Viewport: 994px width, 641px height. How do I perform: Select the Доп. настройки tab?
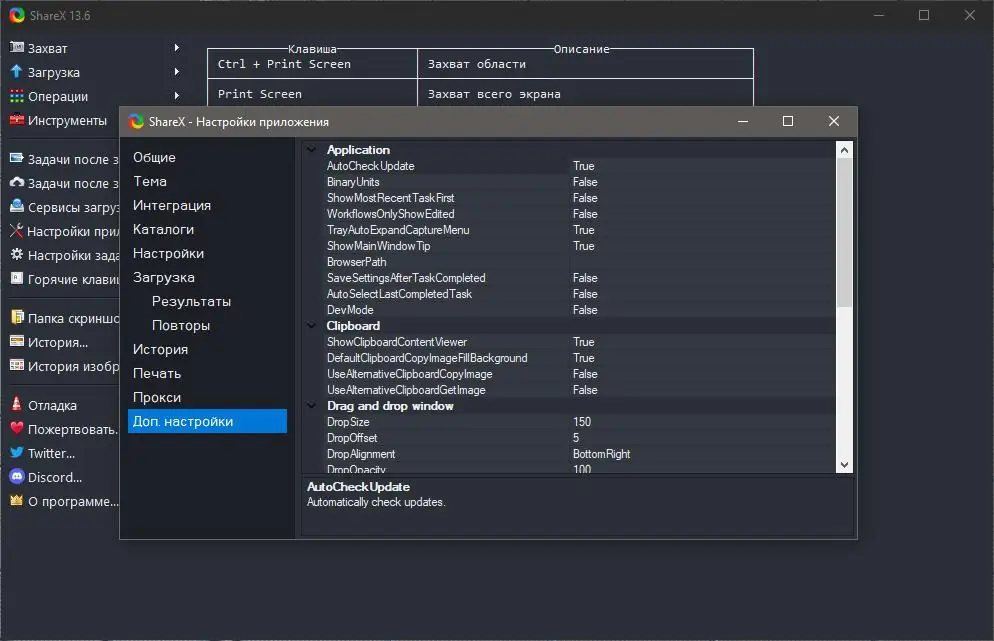click(x=207, y=421)
